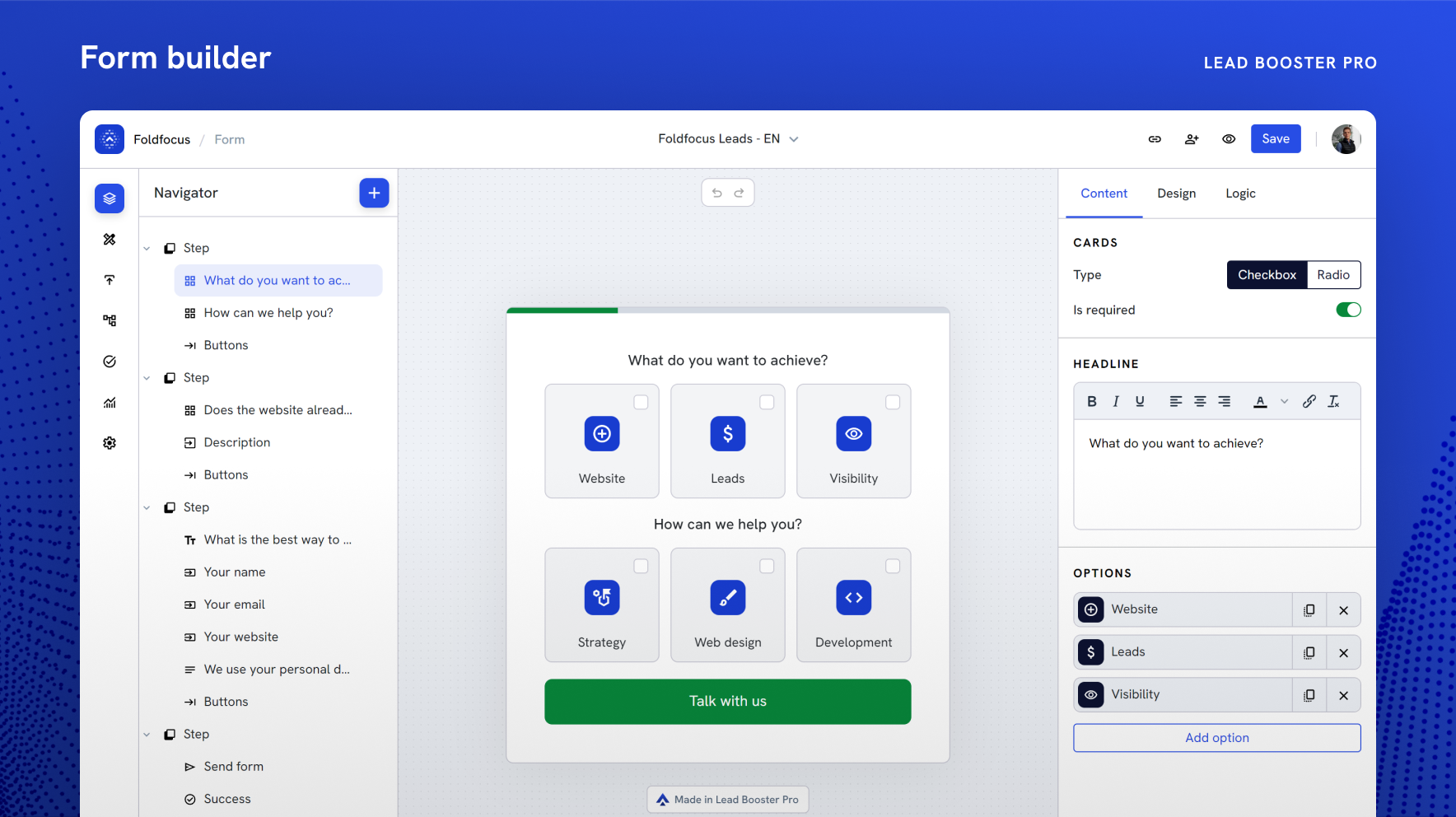Open the Navigator layers panel icon
This screenshot has height=817, width=1456.
point(109,198)
